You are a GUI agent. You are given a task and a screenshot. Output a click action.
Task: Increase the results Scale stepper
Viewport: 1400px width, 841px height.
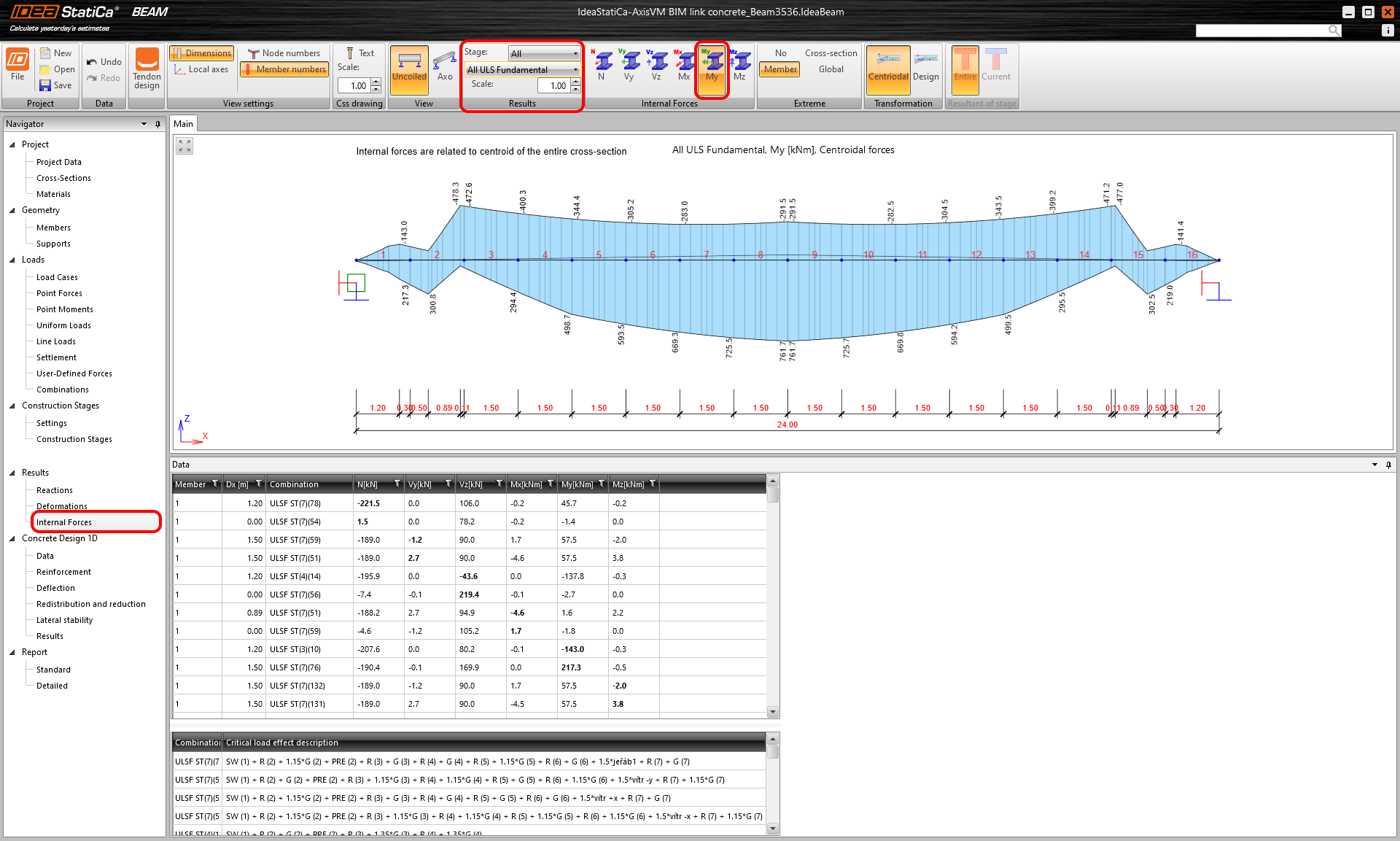[x=576, y=82]
